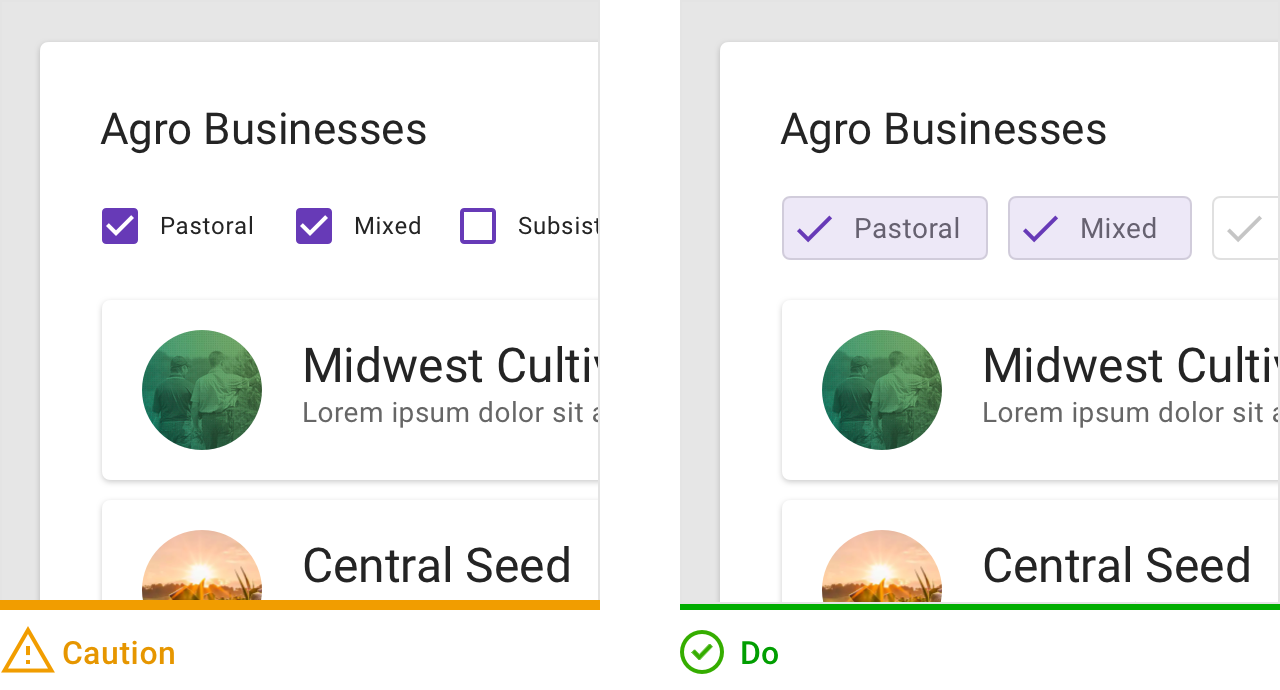Toggle the Pastoral filter chip
Image resolution: width=1280 pixels, height=690 pixels.
[885, 228]
